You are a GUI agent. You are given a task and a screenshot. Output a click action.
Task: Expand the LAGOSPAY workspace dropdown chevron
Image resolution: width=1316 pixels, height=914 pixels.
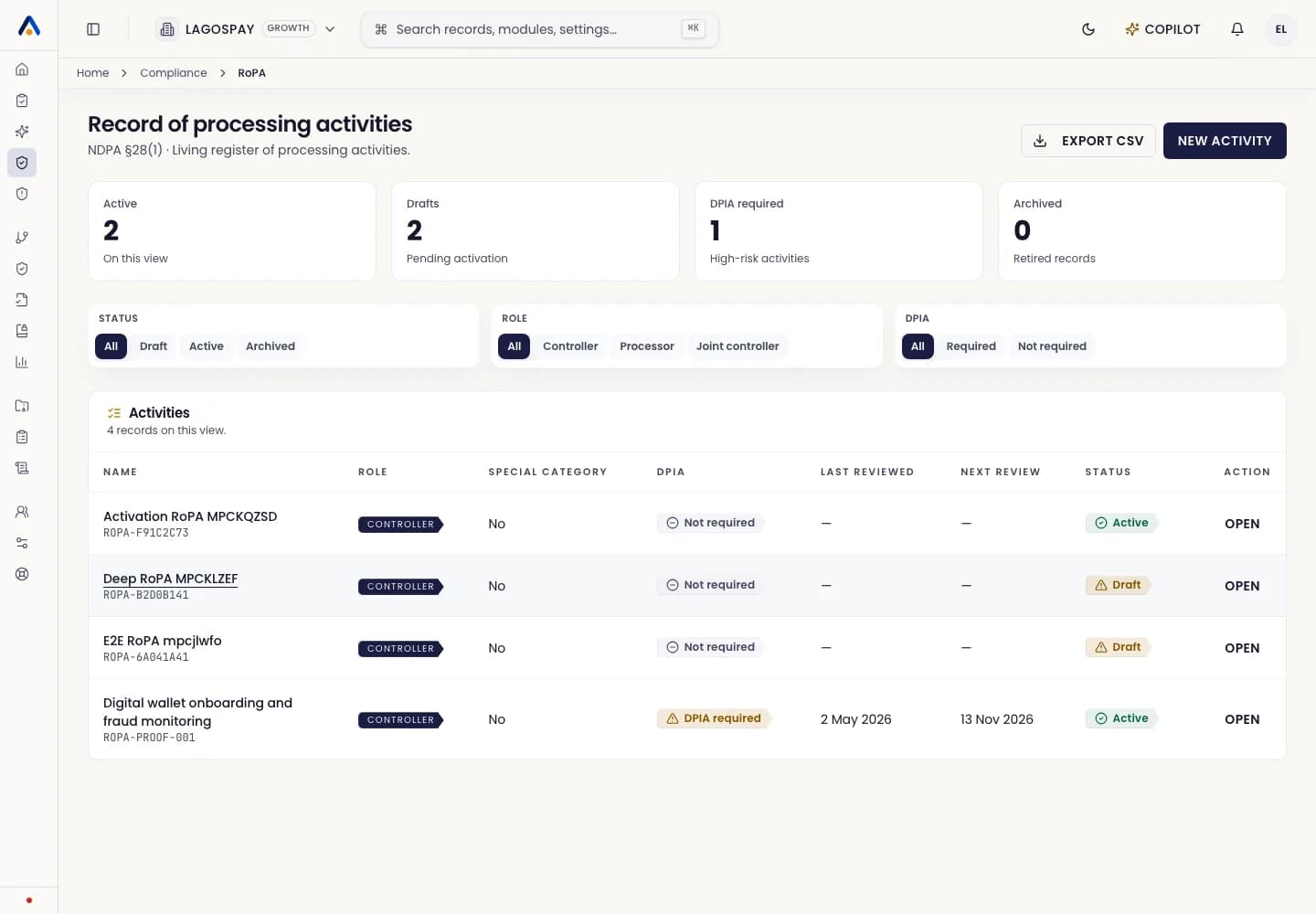point(330,29)
